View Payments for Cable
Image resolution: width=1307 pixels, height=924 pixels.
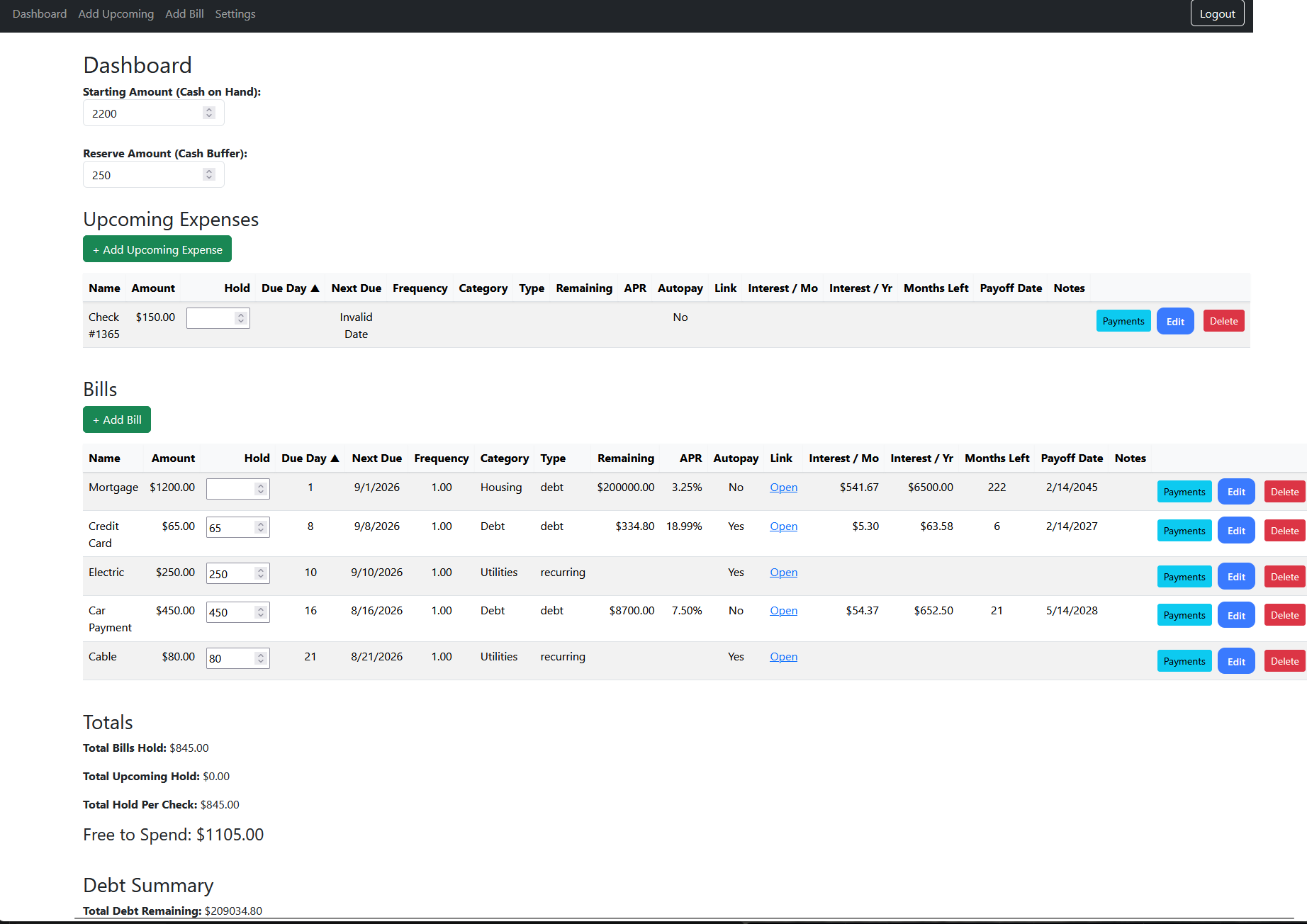tap(1184, 661)
